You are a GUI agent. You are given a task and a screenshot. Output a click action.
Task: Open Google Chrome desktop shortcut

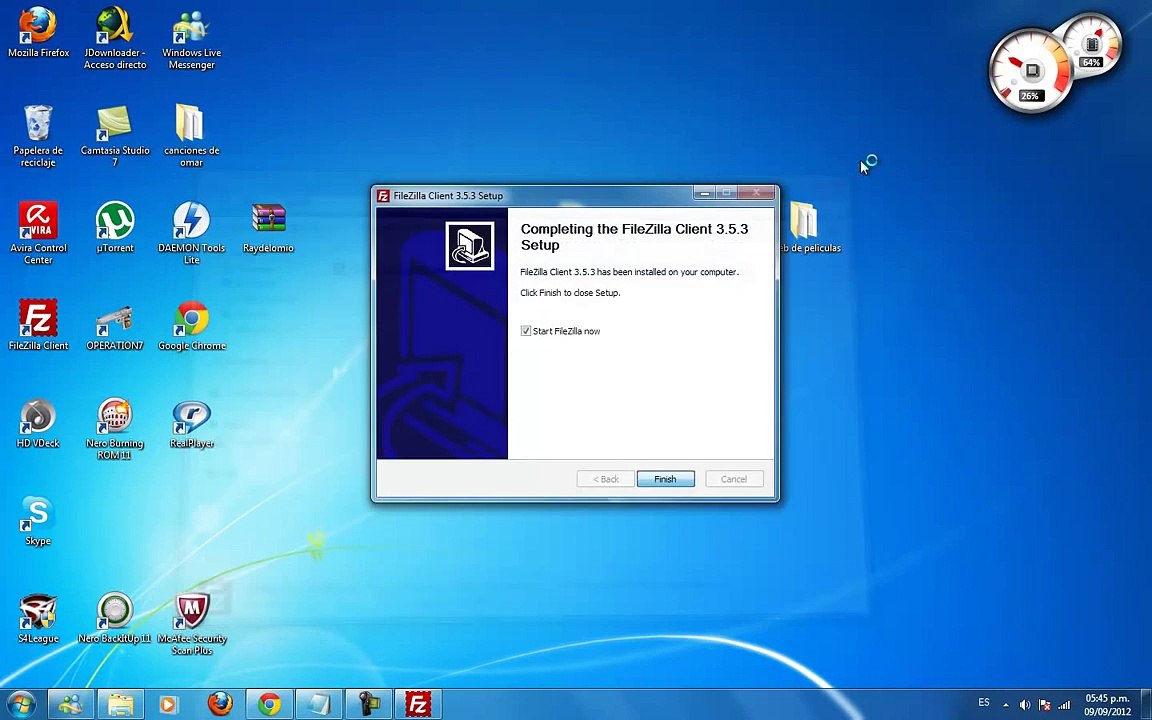(192, 325)
